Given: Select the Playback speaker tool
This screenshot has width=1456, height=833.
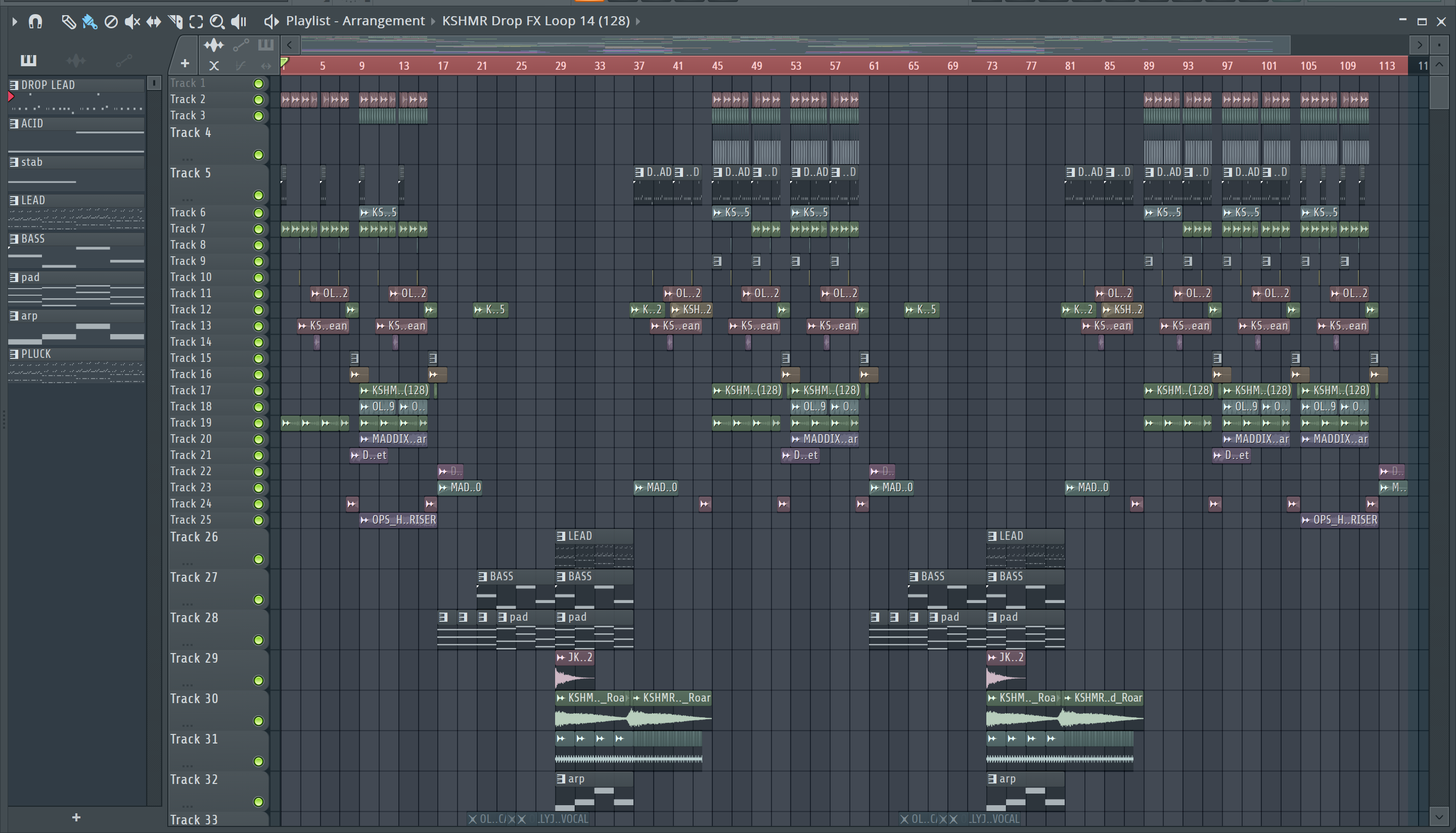Looking at the screenshot, I should (x=239, y=22).
